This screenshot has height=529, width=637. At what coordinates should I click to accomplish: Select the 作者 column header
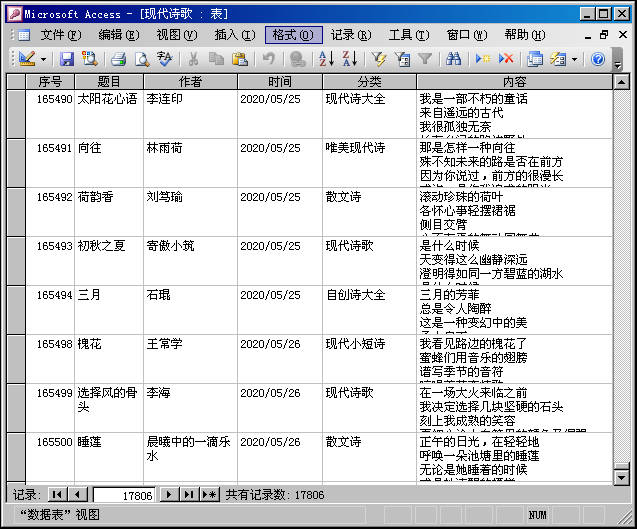pyautogui.click(x=191, y=82)
